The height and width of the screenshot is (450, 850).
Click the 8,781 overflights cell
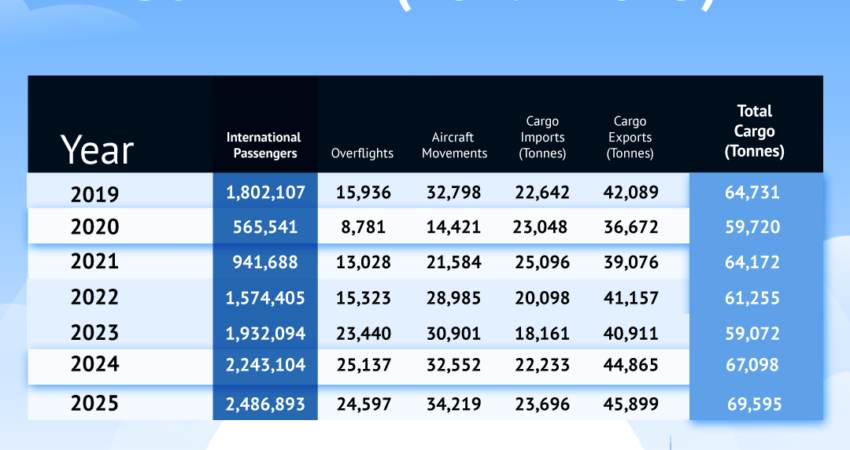point(362,227)
